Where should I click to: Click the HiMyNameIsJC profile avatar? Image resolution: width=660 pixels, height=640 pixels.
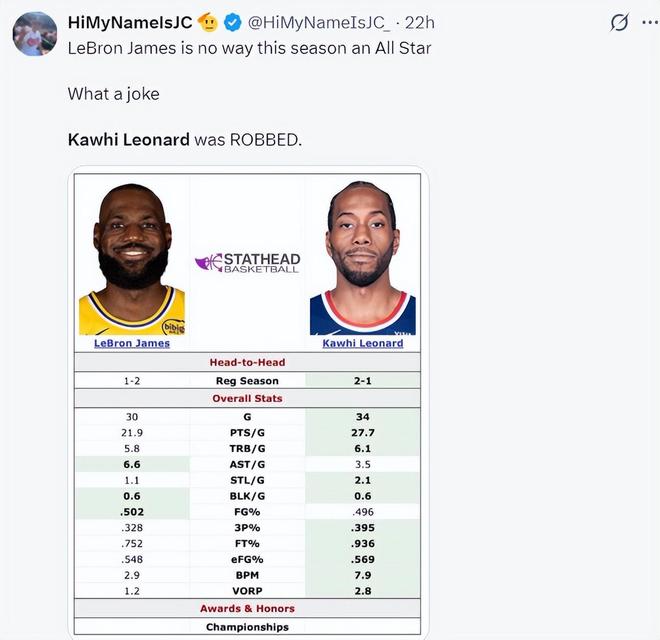(34, 34)
